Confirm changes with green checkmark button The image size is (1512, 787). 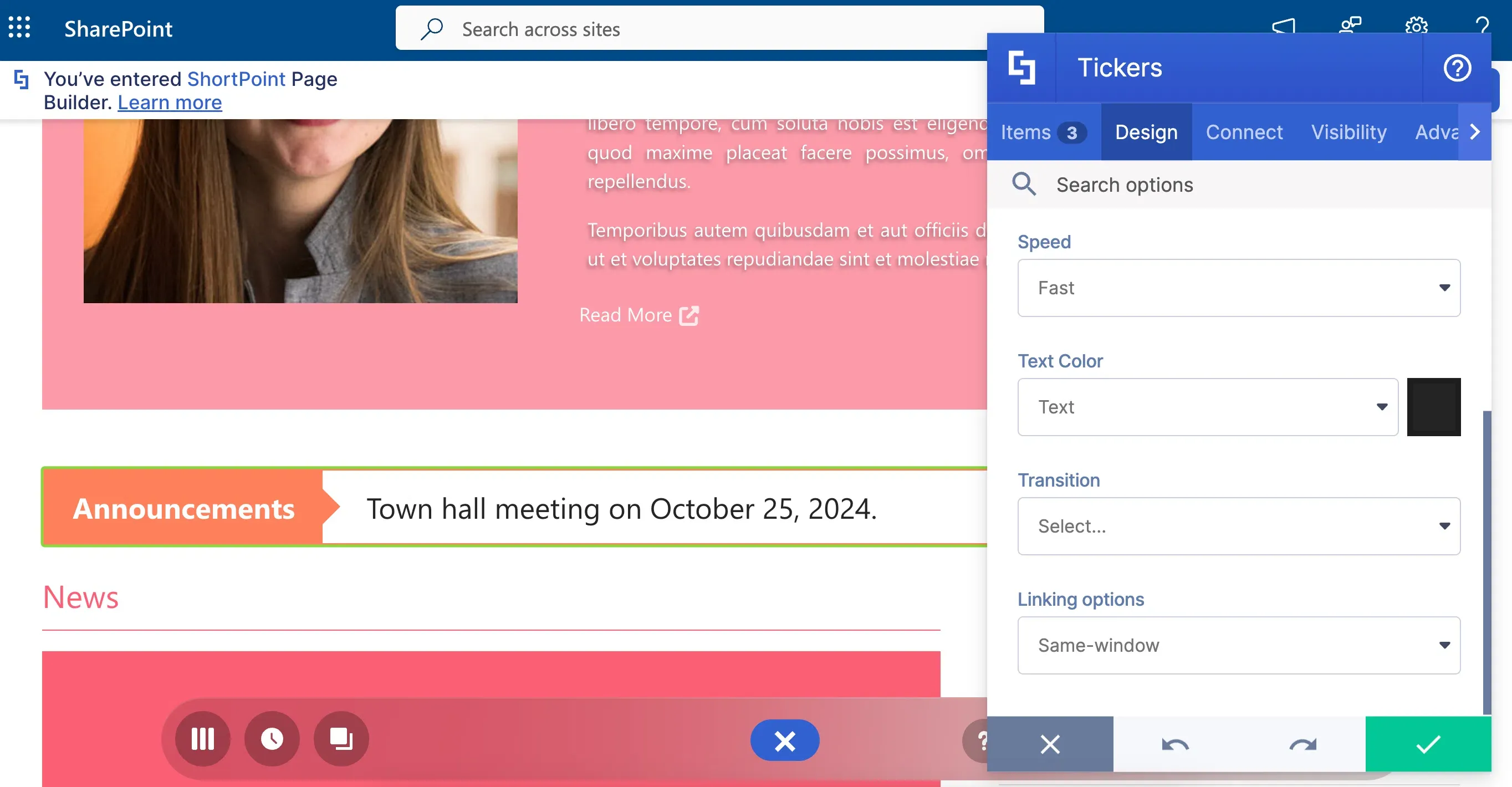click(x=1428, y=744)
